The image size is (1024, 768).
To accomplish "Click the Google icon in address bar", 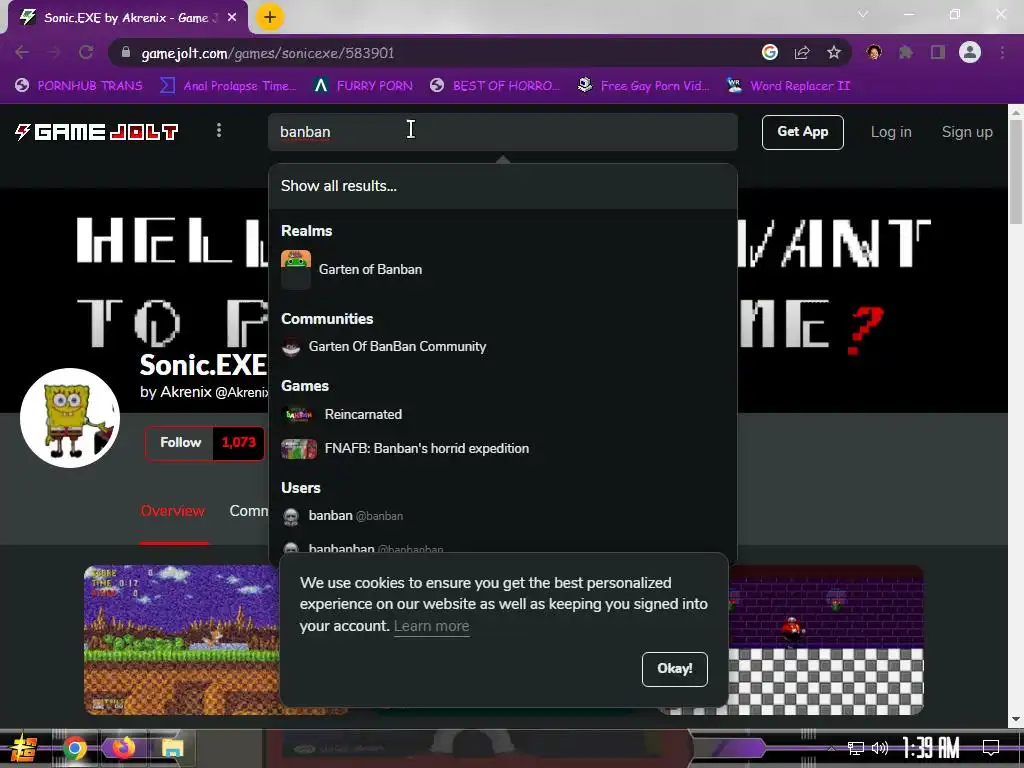I will pos(770,52).
